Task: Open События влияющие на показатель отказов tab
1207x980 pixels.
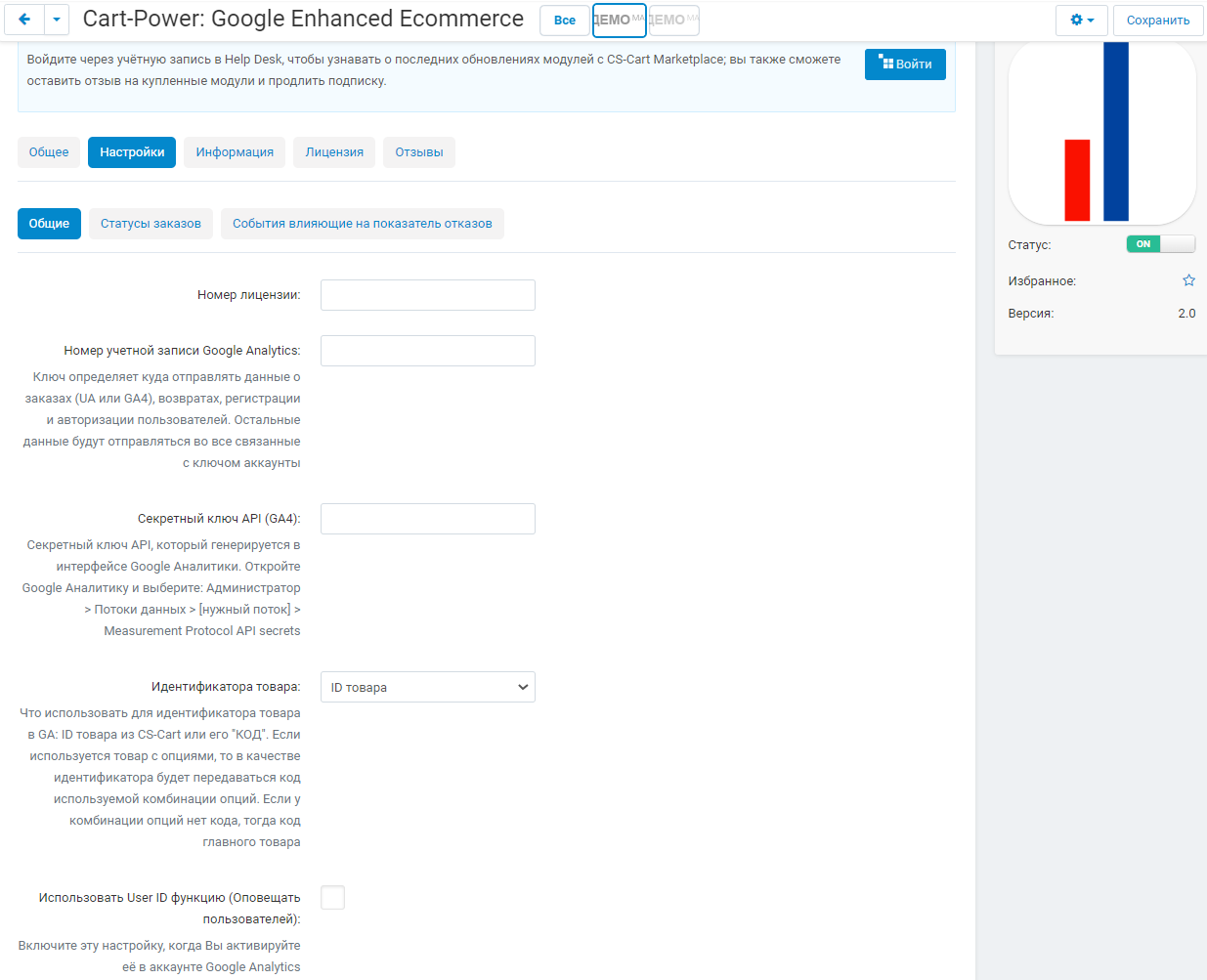Action: pyautogui.click(x=363, y=224)
